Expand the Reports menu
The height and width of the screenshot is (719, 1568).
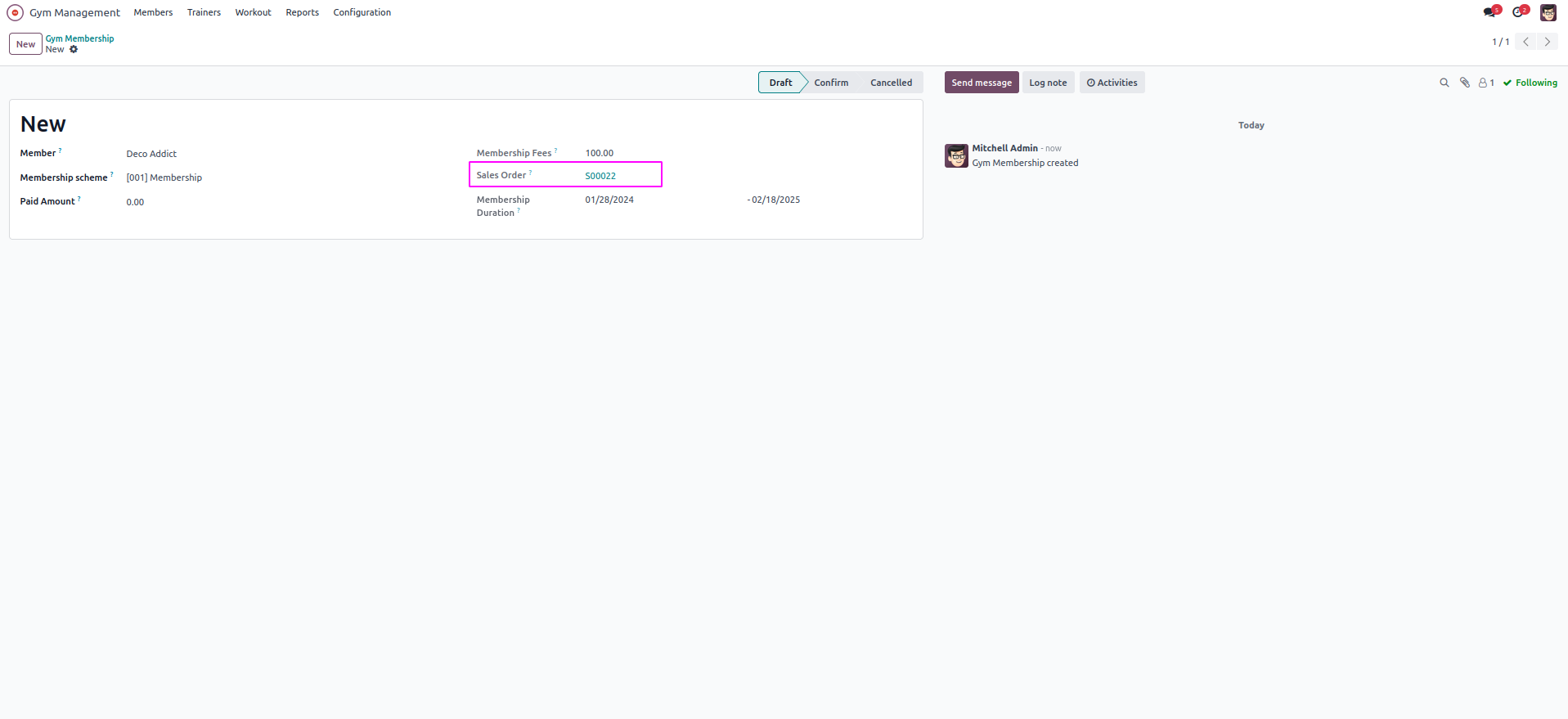(302, 12)
